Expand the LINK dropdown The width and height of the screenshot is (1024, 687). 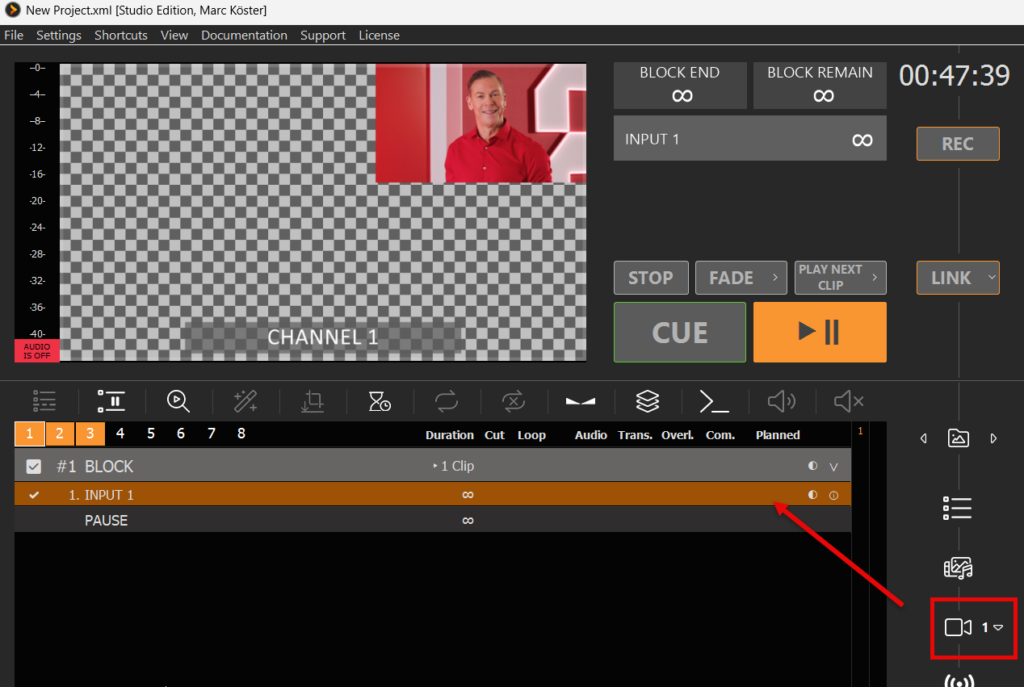coord(991,277)
